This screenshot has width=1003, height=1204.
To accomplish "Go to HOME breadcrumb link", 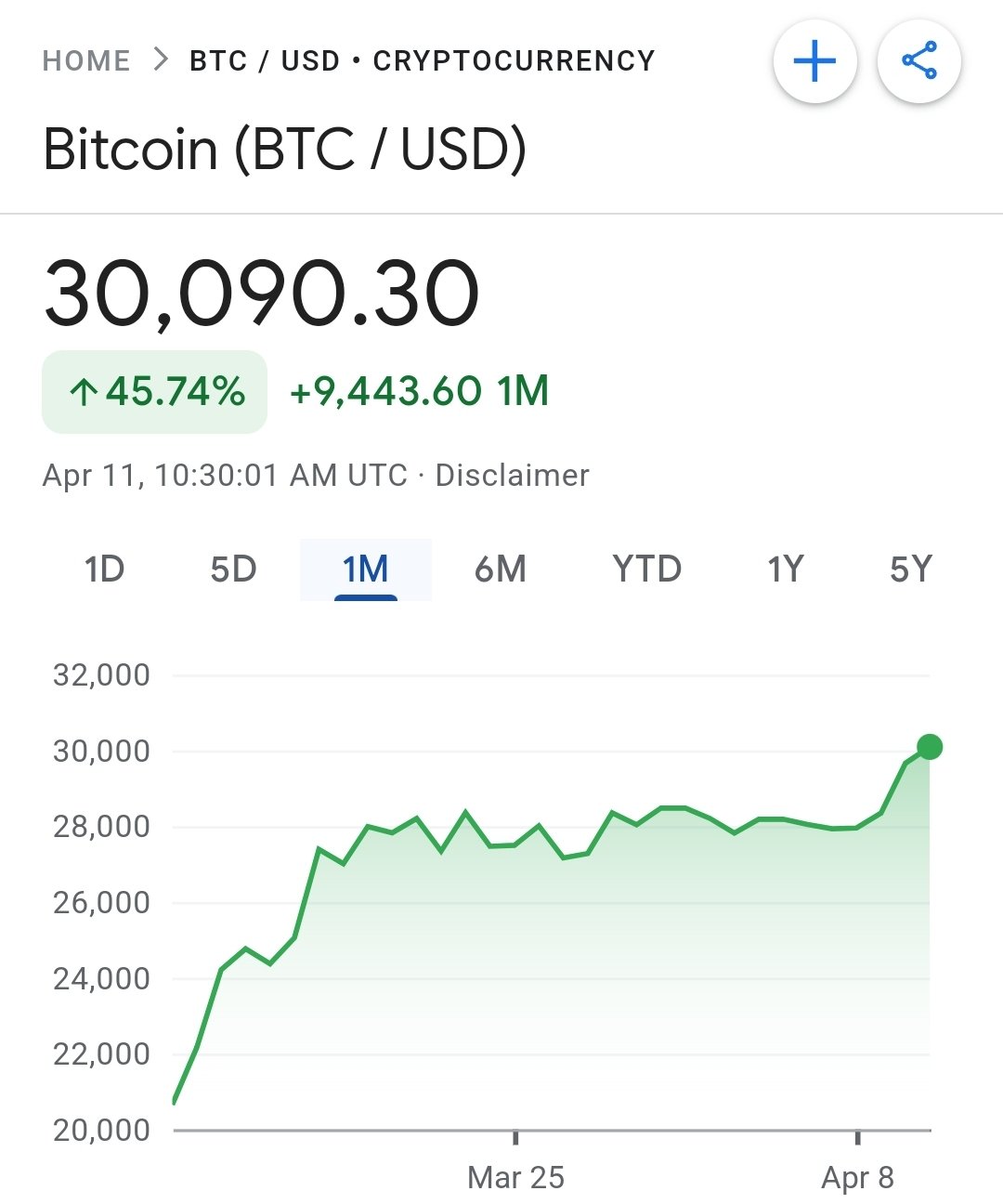I will [x=86, y=61].
